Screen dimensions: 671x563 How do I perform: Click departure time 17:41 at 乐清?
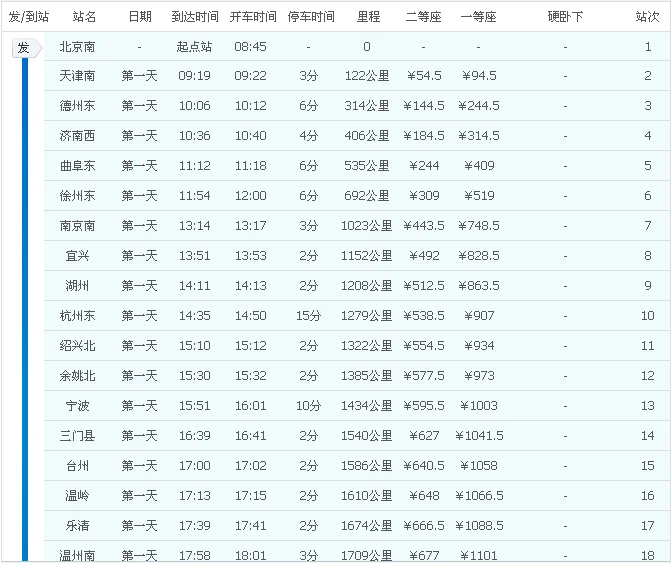point(250,526)
